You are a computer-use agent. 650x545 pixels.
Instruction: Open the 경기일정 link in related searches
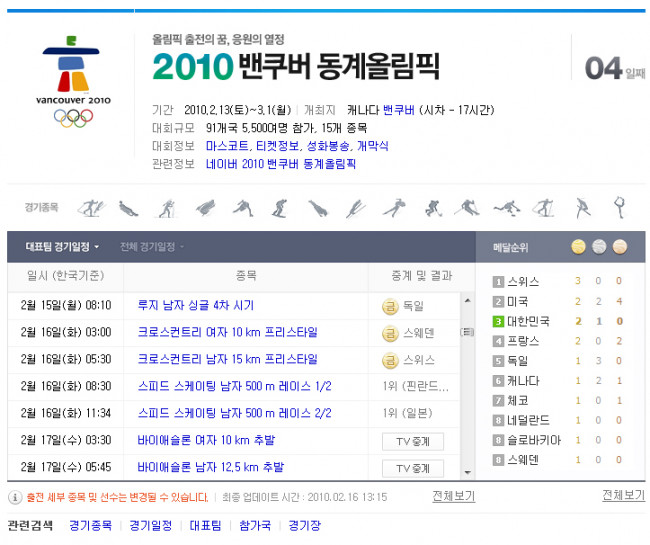click(150, 525)
